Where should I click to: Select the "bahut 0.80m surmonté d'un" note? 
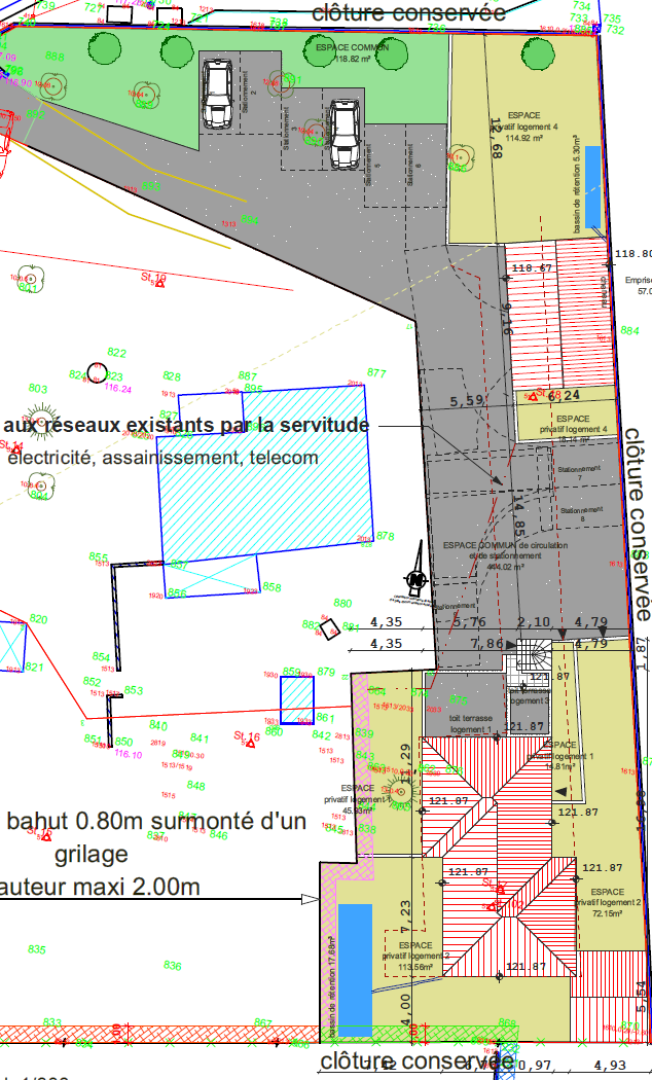(156, 822)
